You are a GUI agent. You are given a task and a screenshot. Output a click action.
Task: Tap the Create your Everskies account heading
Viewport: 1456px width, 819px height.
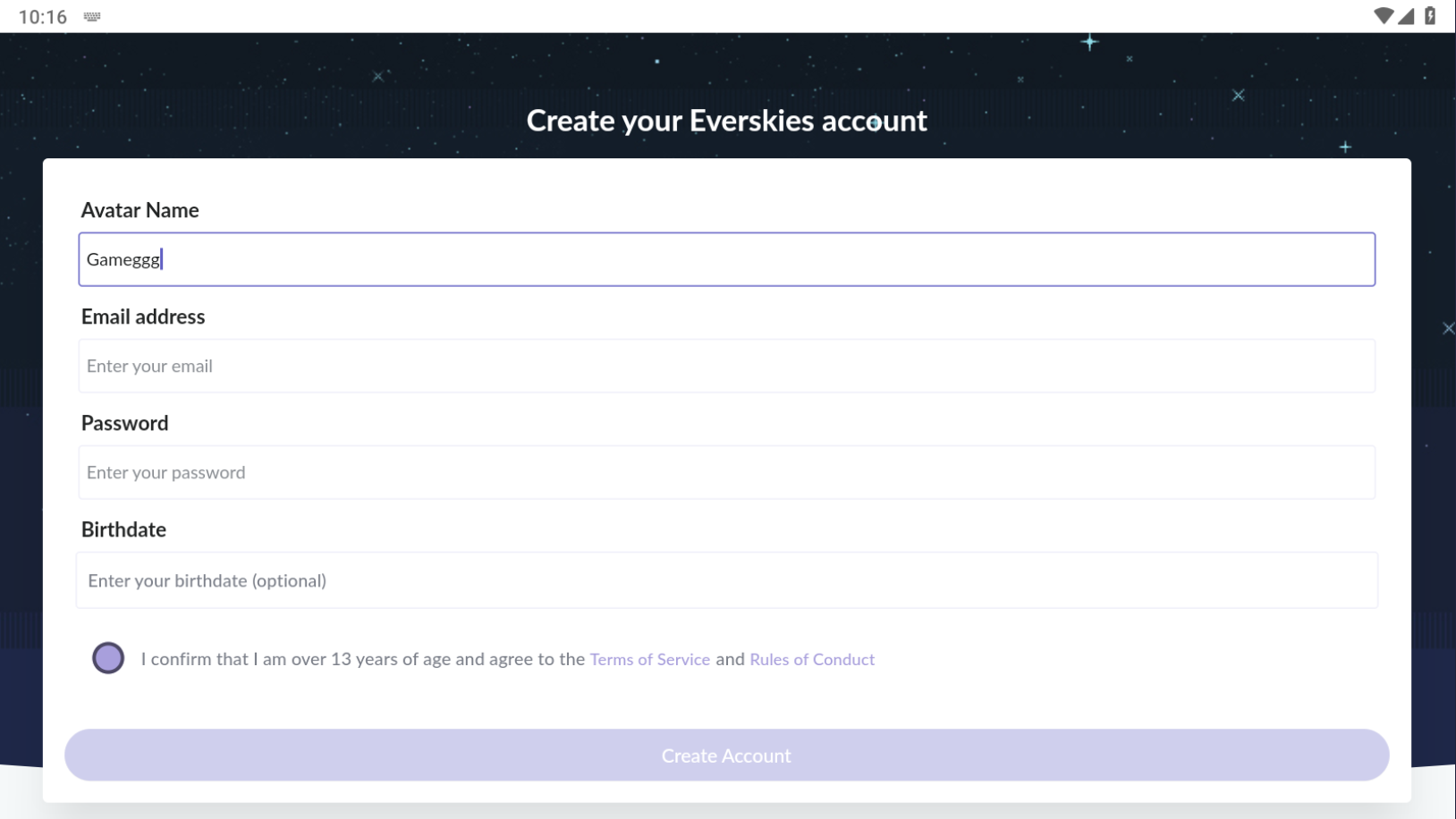tap(726, 121)
